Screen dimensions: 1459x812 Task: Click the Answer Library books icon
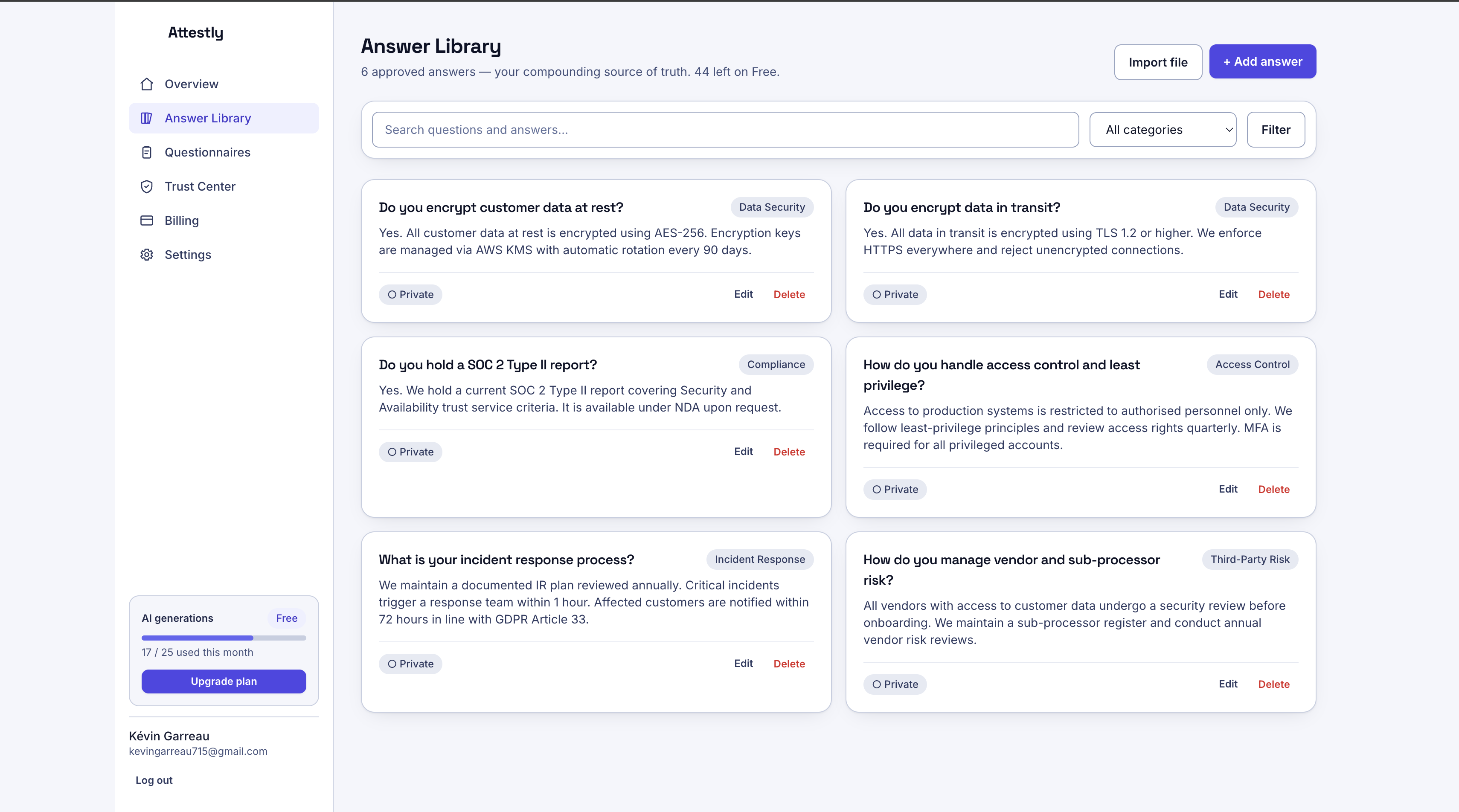point(147,118)
